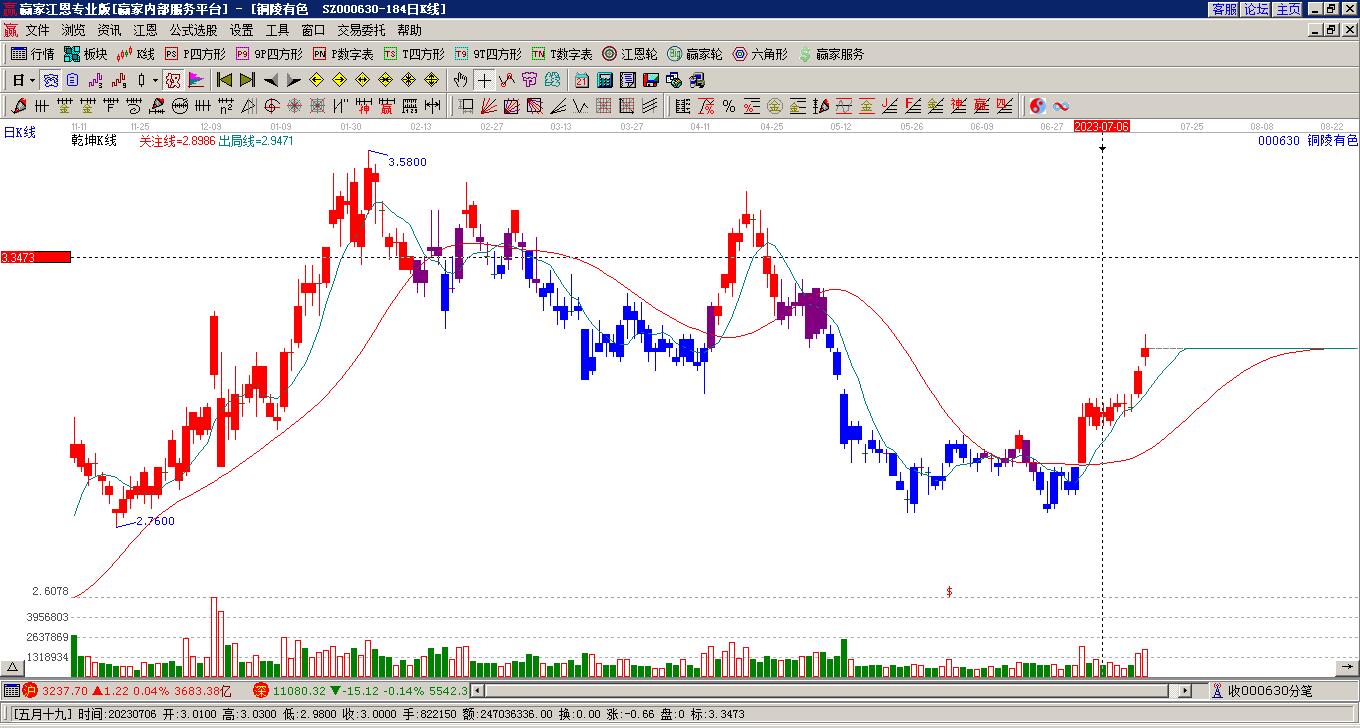Viewport: 1360px width, 728px height.
Task: Open the 设置 menu
Action: tap(241, 30)
